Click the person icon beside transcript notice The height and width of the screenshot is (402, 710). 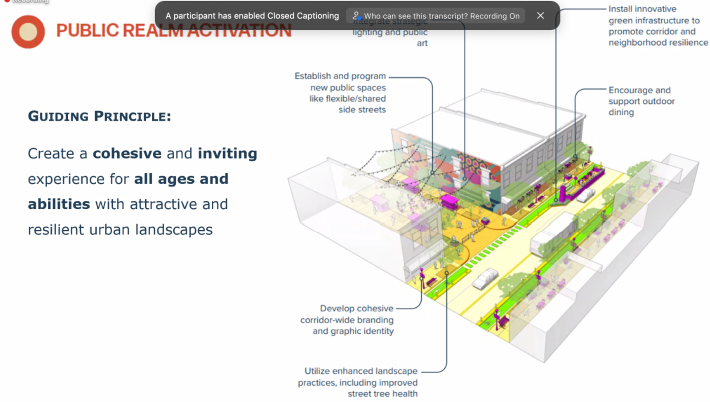click(x=356, y=16)
